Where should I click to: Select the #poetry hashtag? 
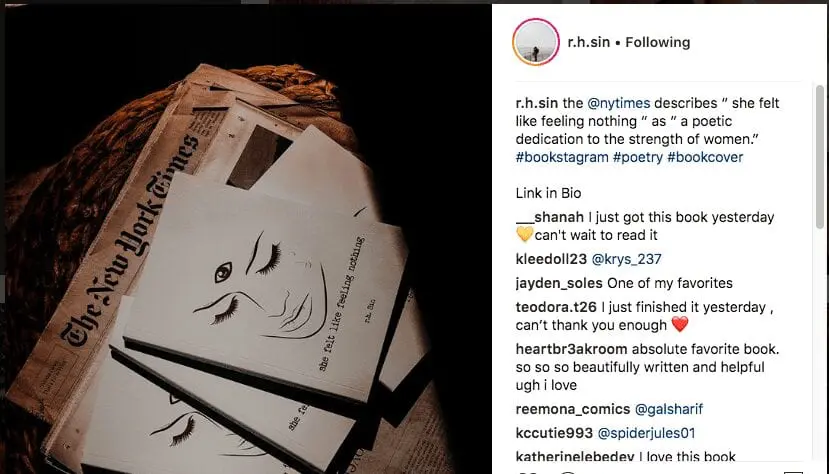[638, 157]
